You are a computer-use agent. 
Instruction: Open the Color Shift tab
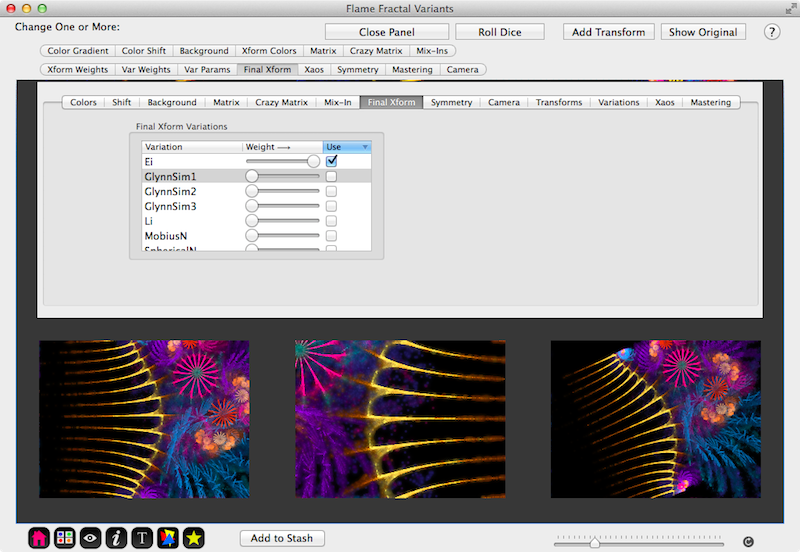click(x=144, y=51)
